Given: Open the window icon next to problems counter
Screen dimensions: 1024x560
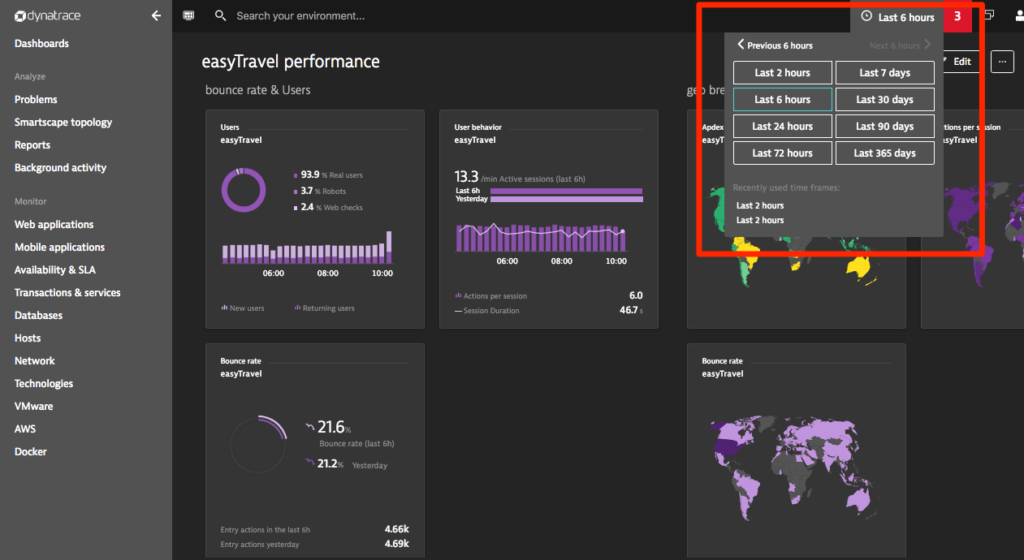Looking at the screenshot, I should (989, 16).
